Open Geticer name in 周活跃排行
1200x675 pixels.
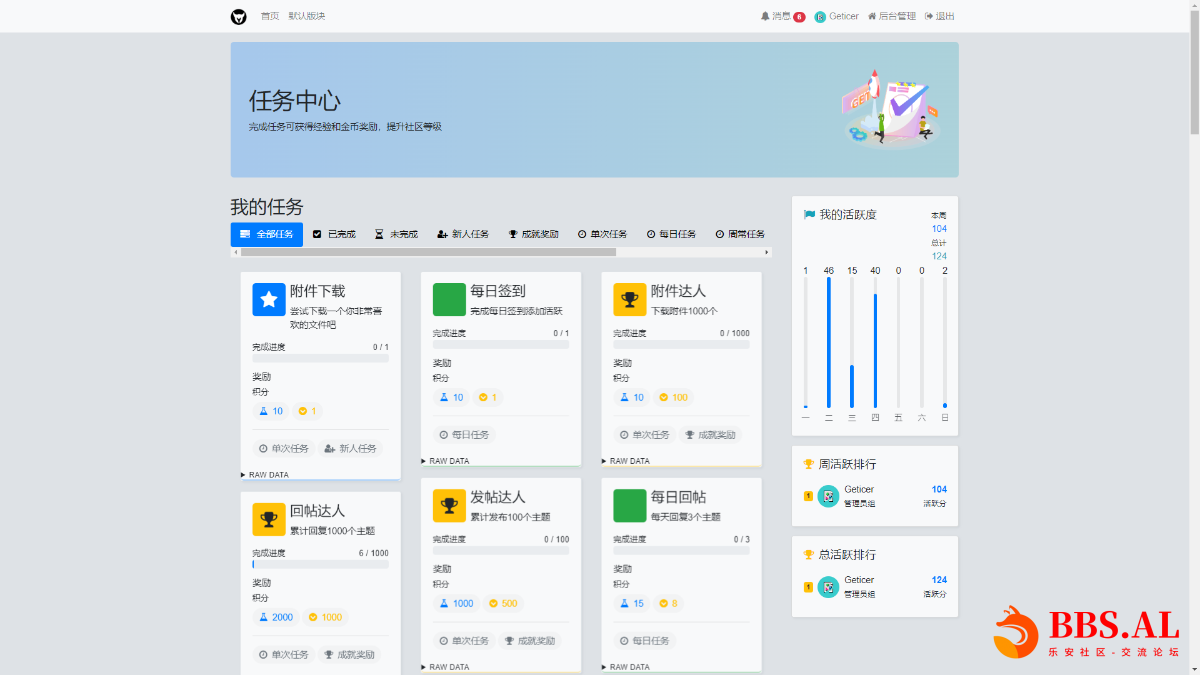[x=859, y=489]
